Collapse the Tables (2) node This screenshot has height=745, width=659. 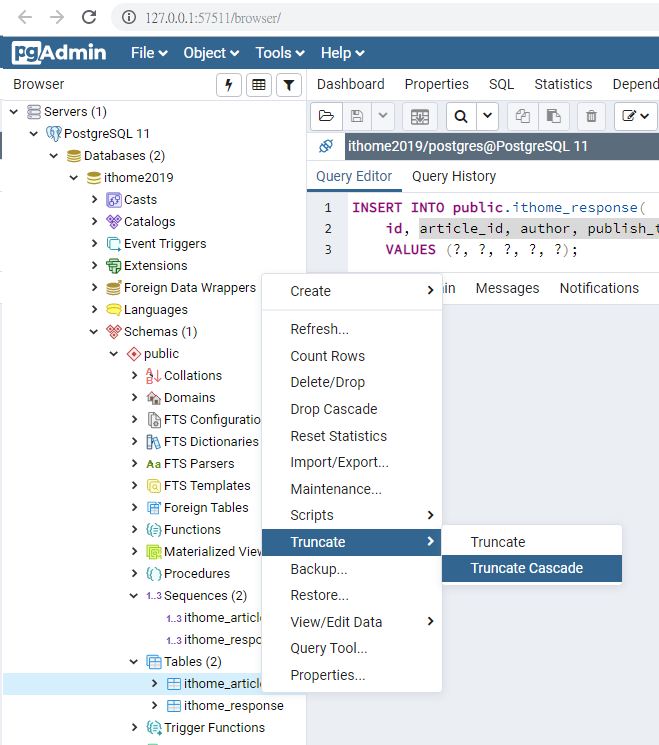(134, 661)
